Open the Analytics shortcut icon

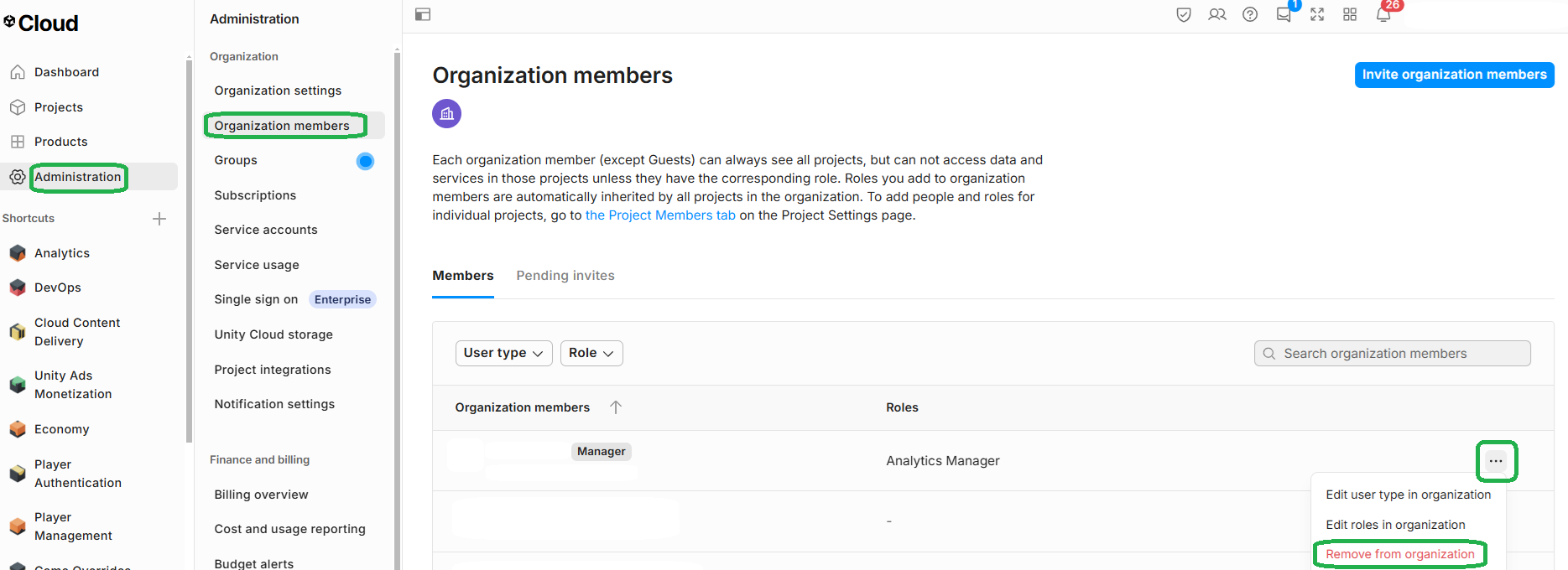pos(18,253)
